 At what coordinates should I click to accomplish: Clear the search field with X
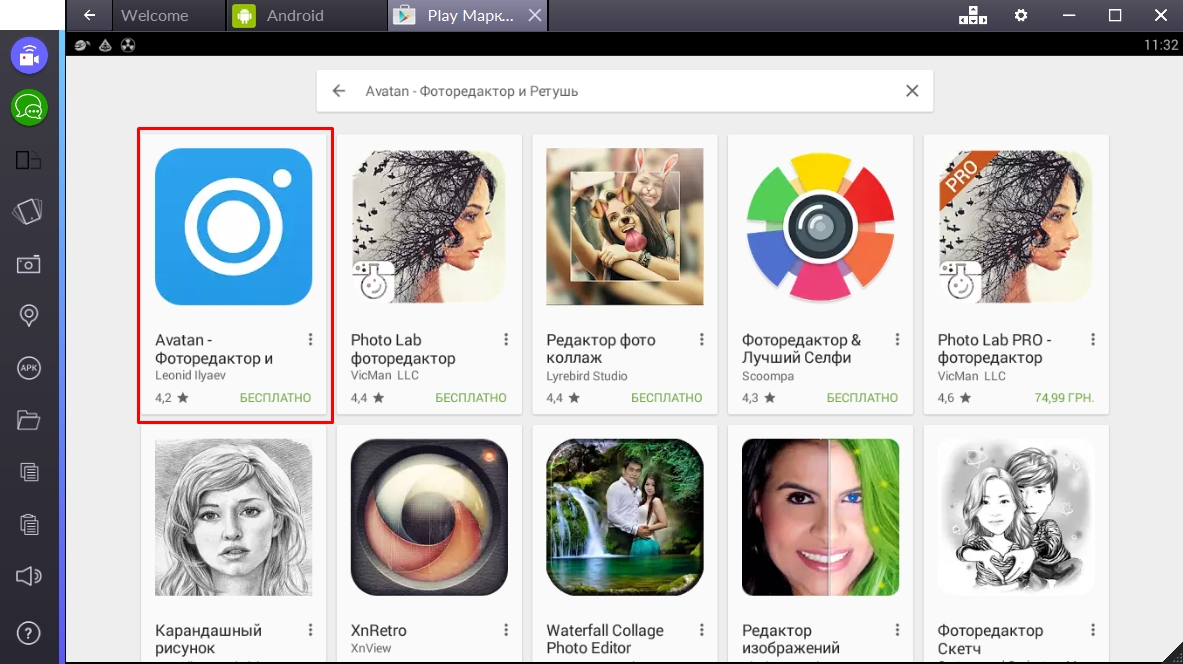tap(911, 91)
